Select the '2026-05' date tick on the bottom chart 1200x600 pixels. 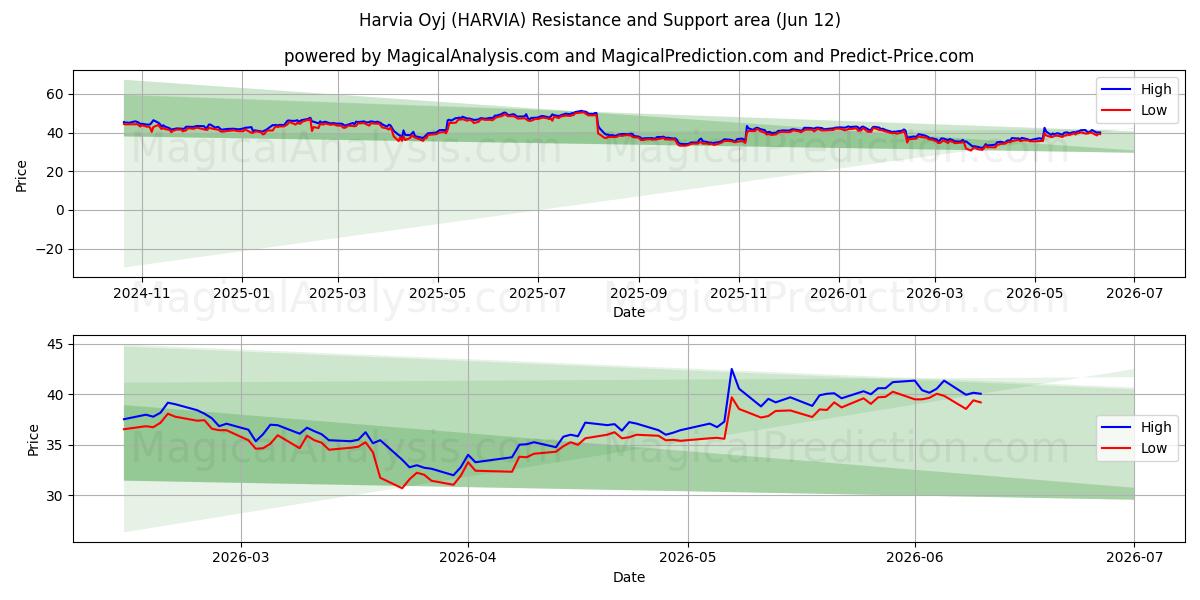pos(688,560)
